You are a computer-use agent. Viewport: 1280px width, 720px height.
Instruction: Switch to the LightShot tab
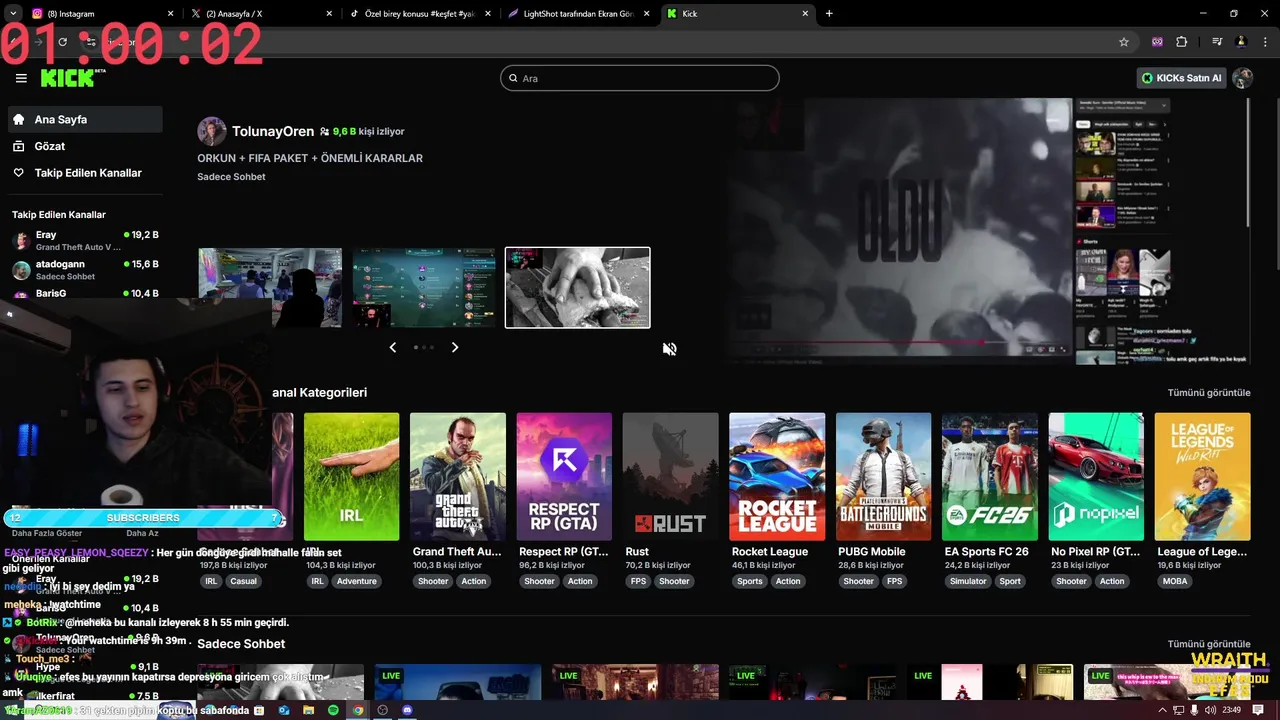click(x=578, y=14)
